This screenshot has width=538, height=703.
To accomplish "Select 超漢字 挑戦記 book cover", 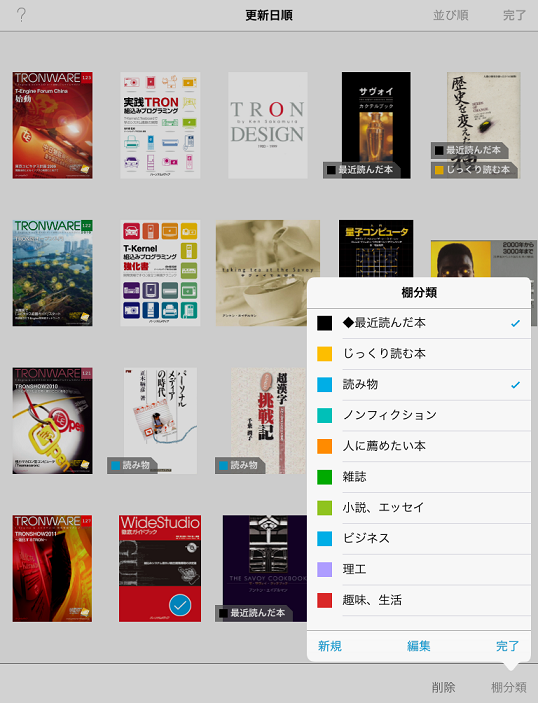I will 269,421.
